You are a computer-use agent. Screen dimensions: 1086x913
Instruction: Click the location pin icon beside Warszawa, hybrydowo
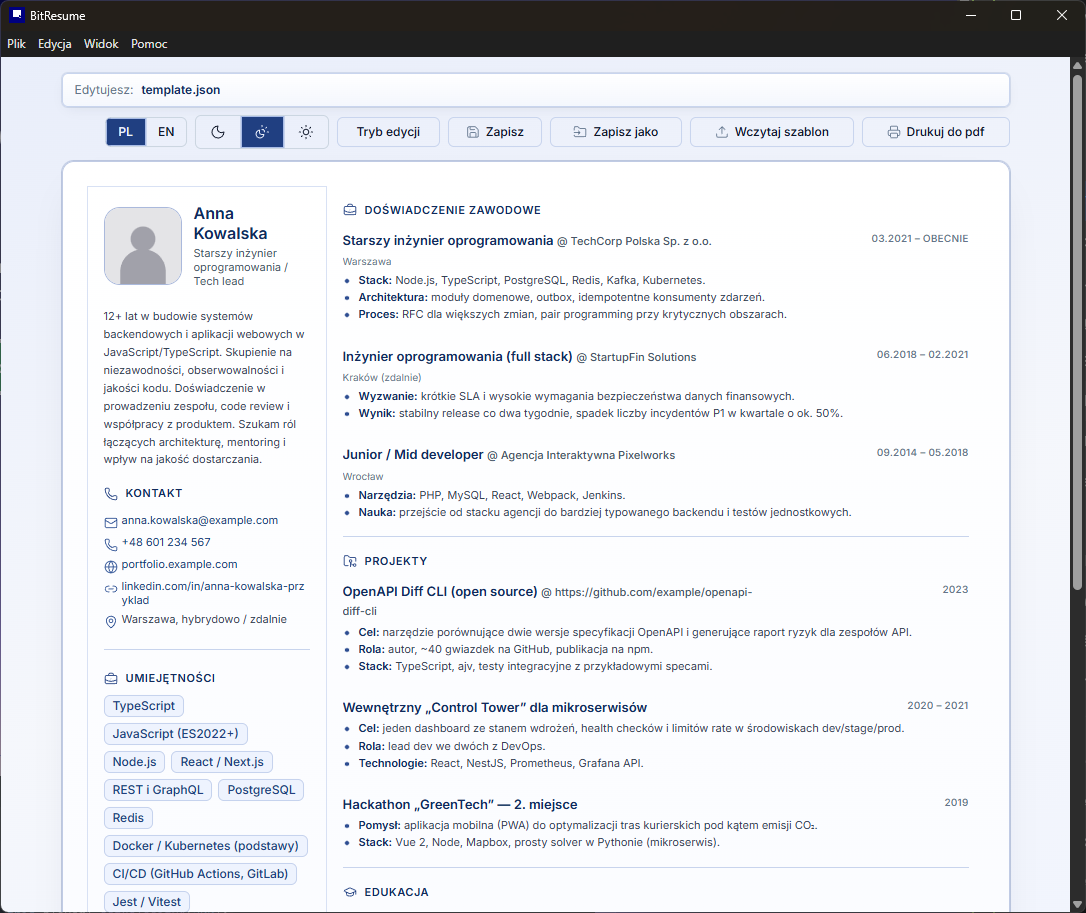tap(110, 619)
